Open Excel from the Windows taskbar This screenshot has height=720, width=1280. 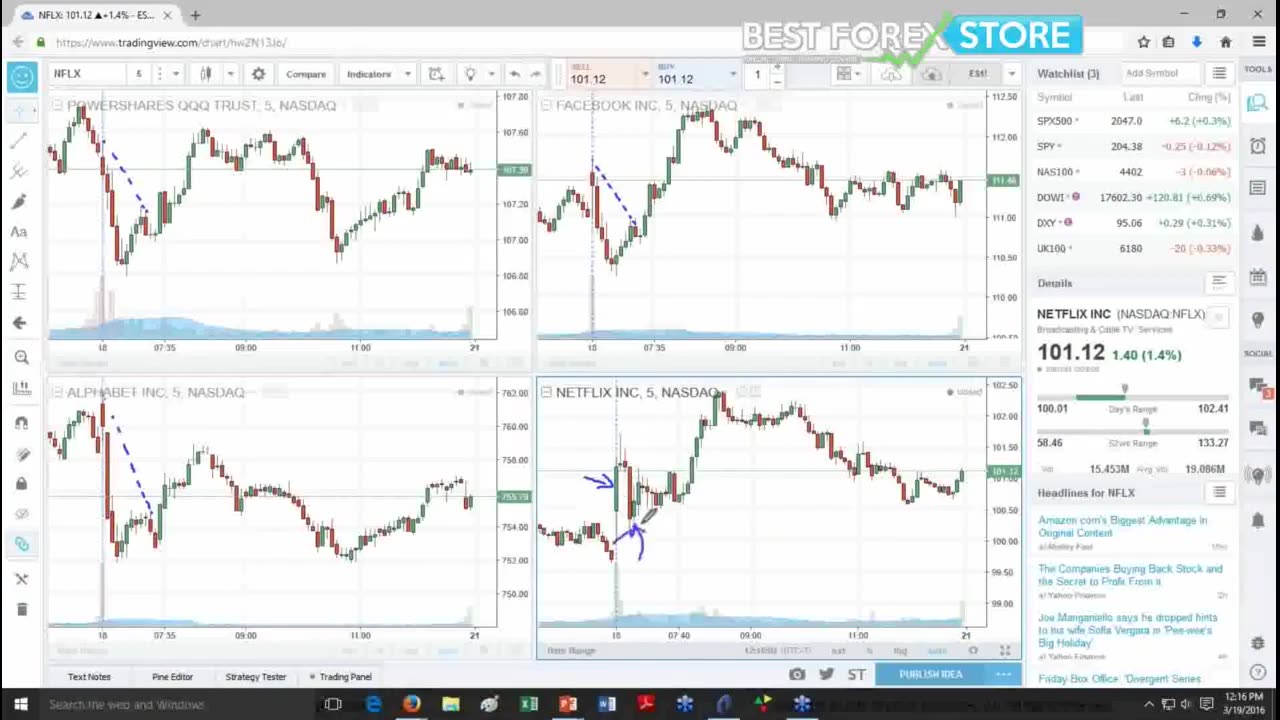pyautogui.click(x=528, y=704)
